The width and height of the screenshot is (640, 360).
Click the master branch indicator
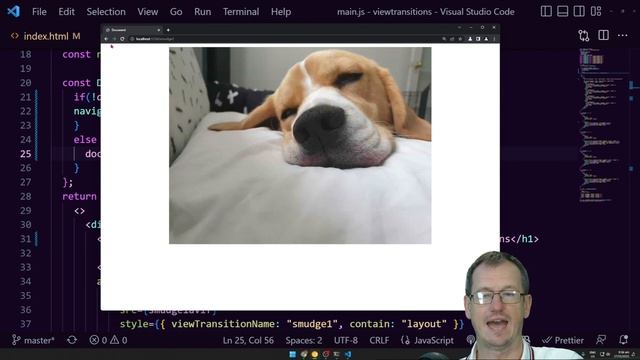[x=33, y=340]
